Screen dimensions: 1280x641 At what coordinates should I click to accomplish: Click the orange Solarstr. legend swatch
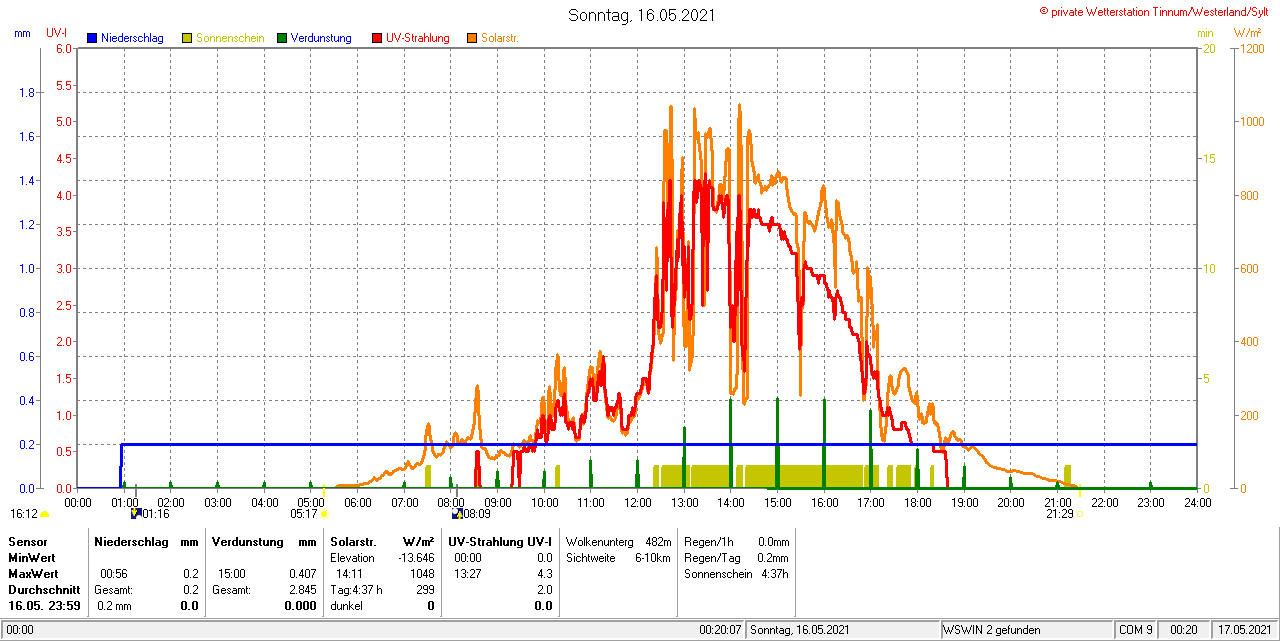[x=472, y=38]
